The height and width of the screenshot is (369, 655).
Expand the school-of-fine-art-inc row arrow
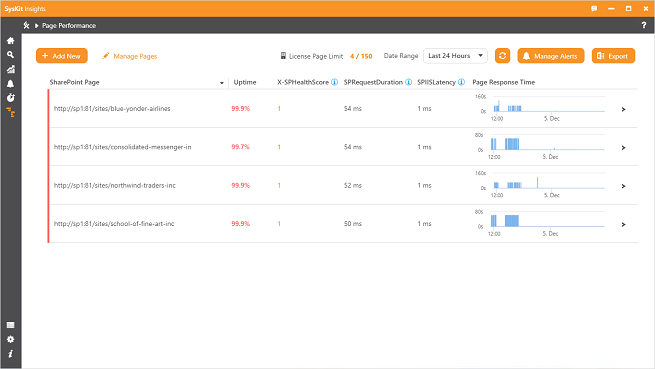(623, 224)
